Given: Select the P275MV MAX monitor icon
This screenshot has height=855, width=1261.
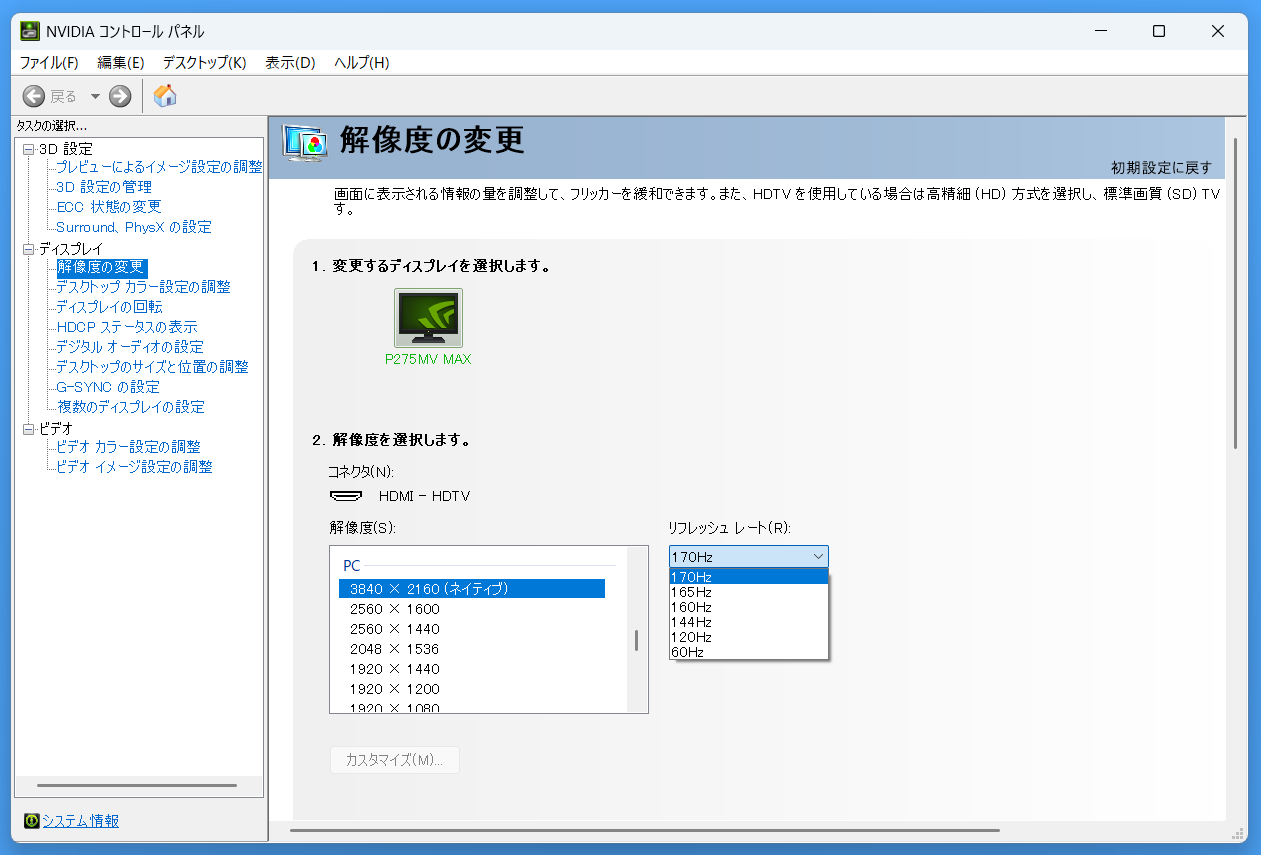Looking at the screenshot, I should [x=428, y=318].
